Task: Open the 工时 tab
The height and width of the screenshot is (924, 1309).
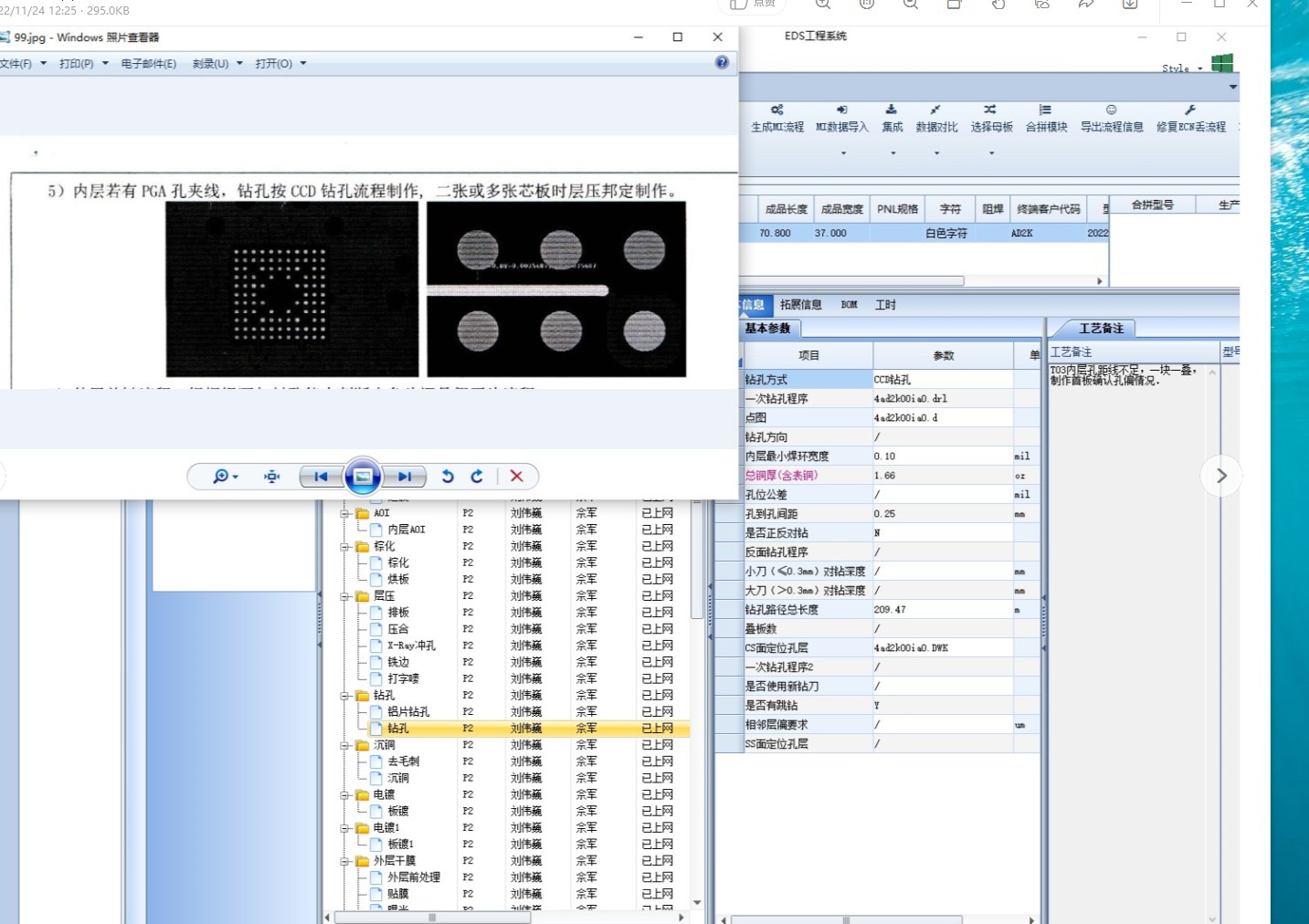Action: (885, 305)
